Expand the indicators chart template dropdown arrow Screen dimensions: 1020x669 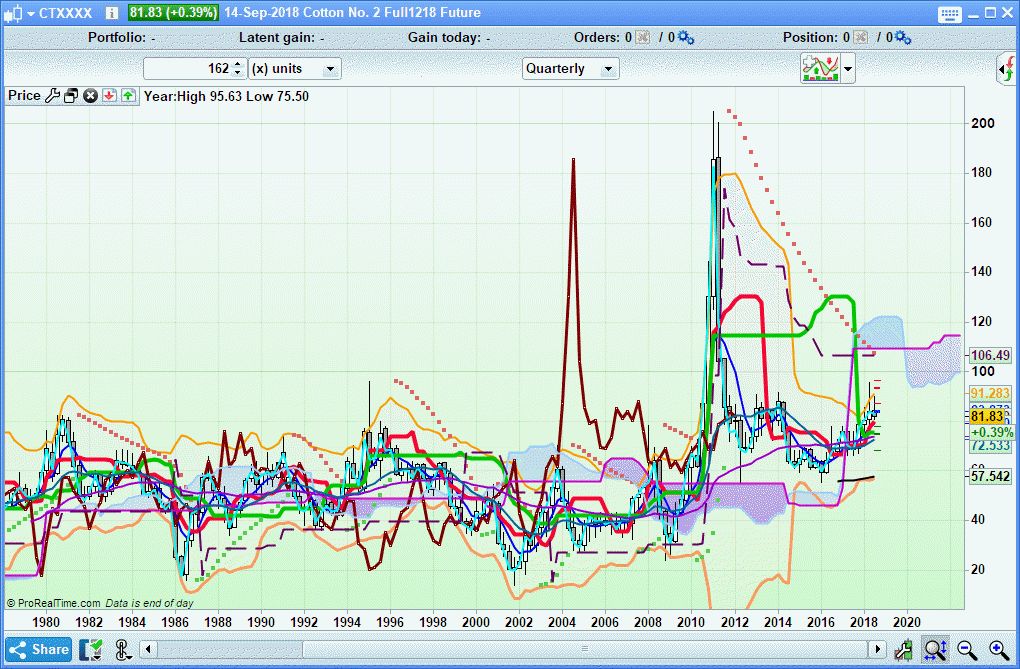pos(849,69)
